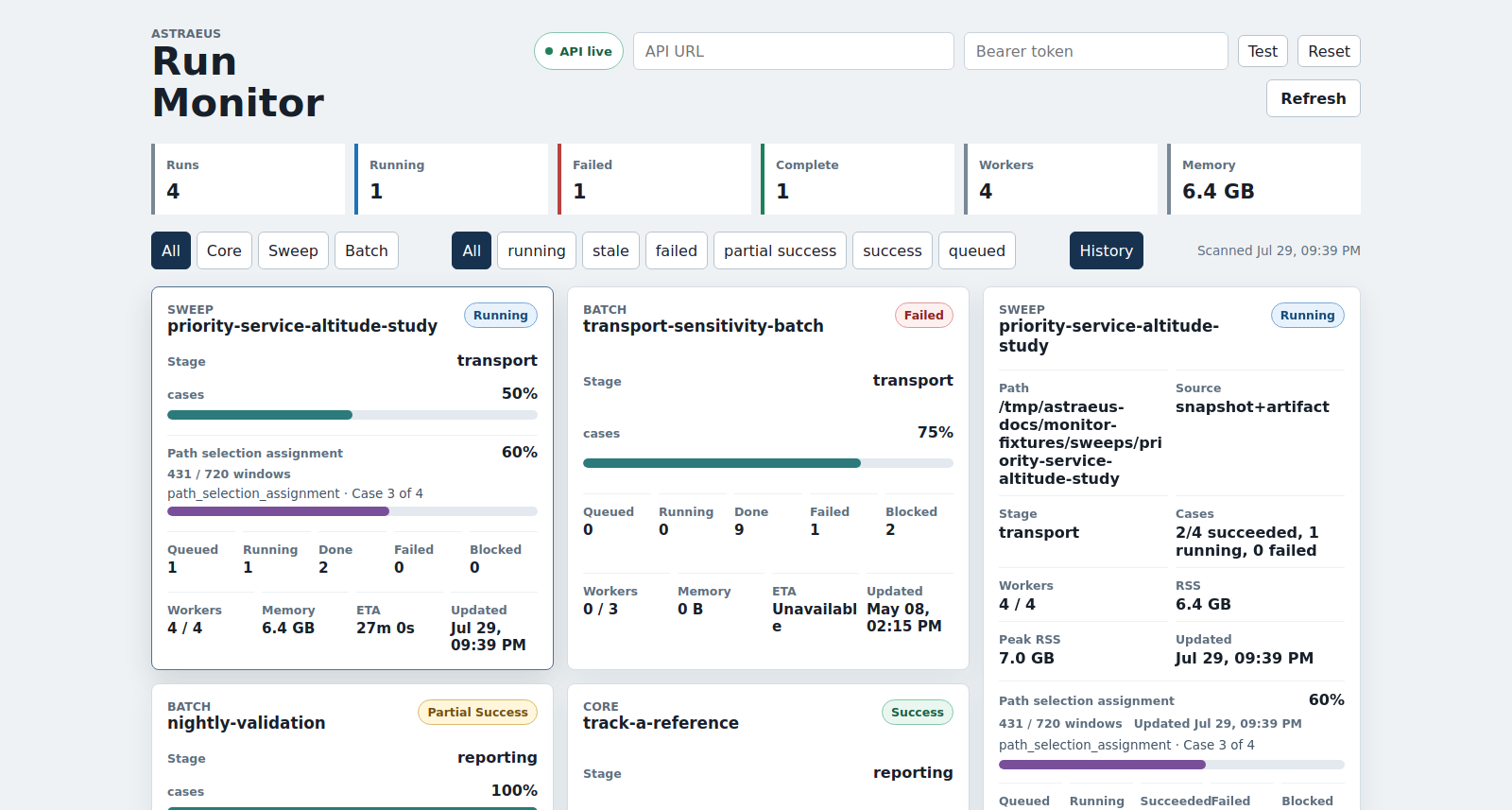
Task: Click the 75% cases progress bar
Action: click(768, 463)
